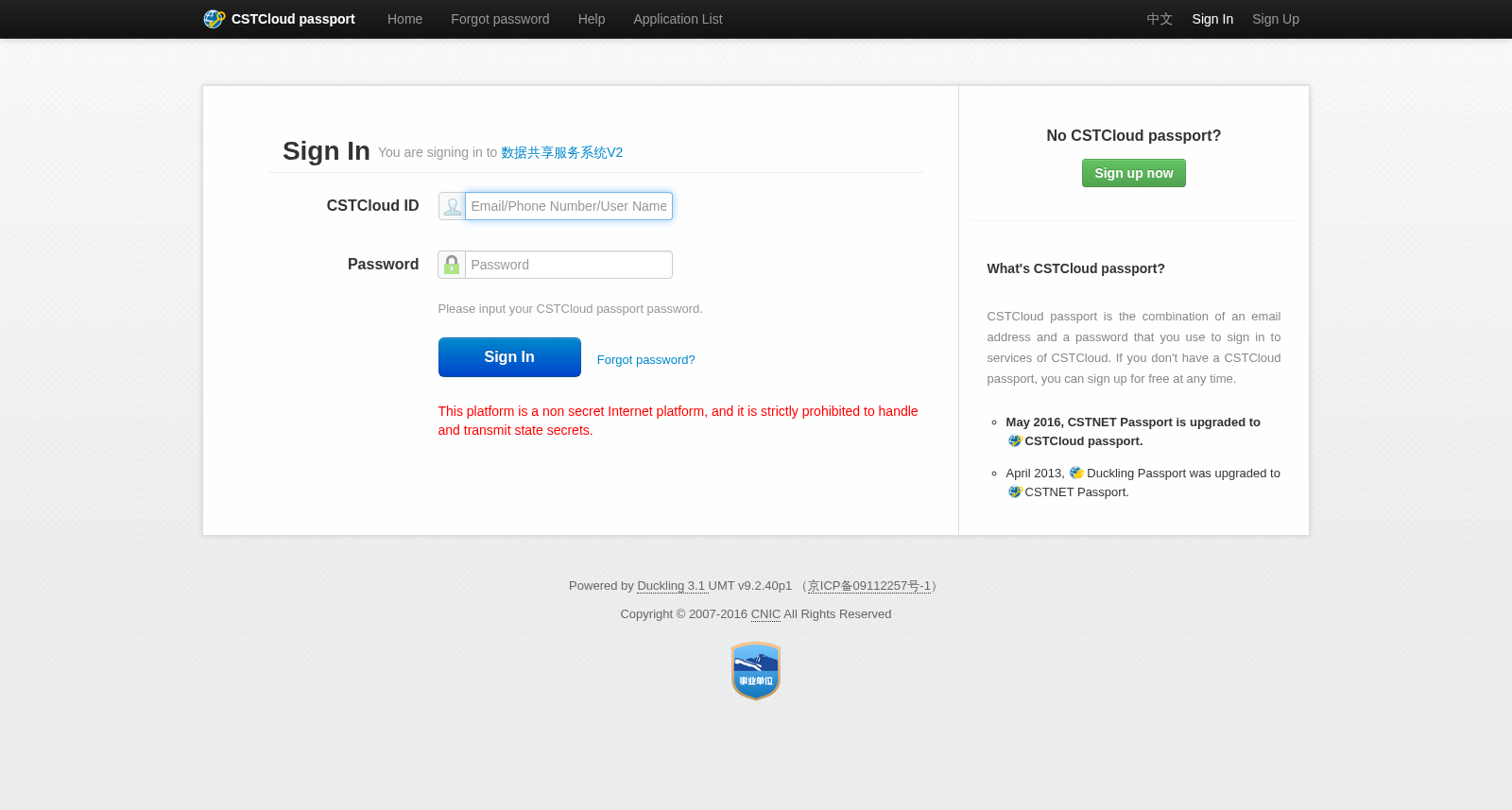Screen dimensions: 1512x810
Task: Click the green 'Sign up now' button
Action: click(x=1134, y=173)
